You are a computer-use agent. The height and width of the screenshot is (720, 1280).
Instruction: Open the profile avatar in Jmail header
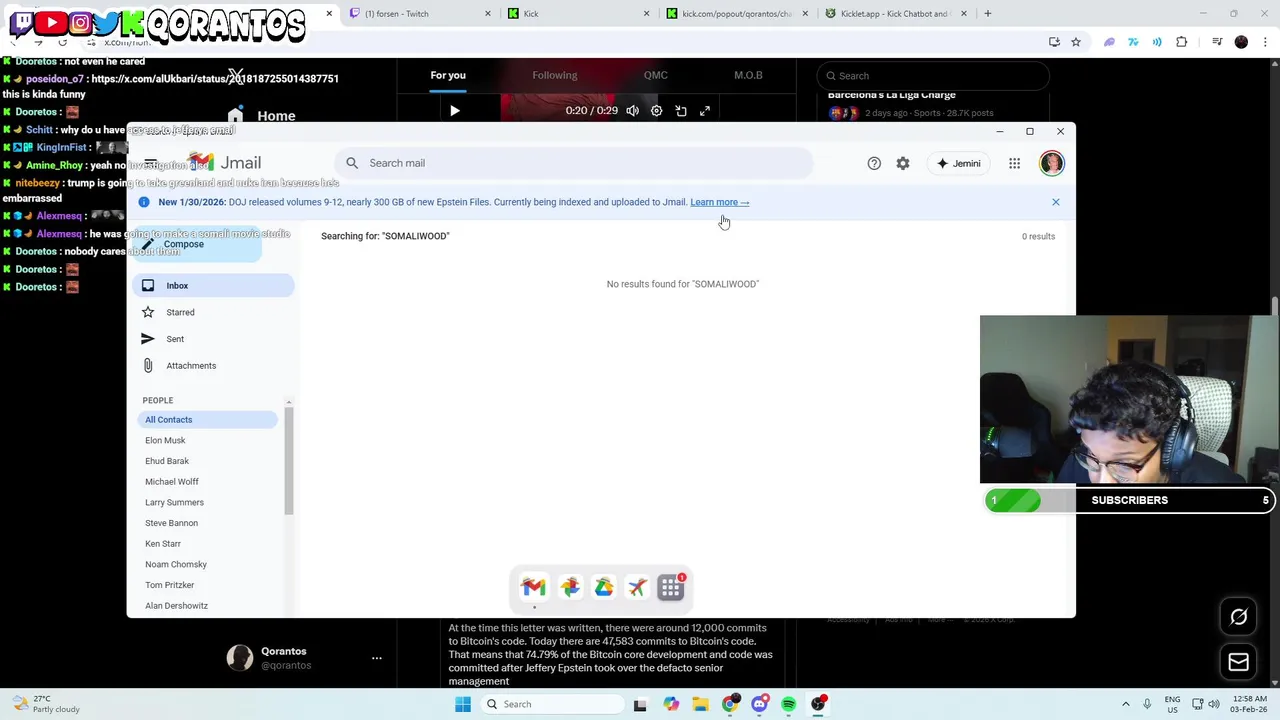1052,163
